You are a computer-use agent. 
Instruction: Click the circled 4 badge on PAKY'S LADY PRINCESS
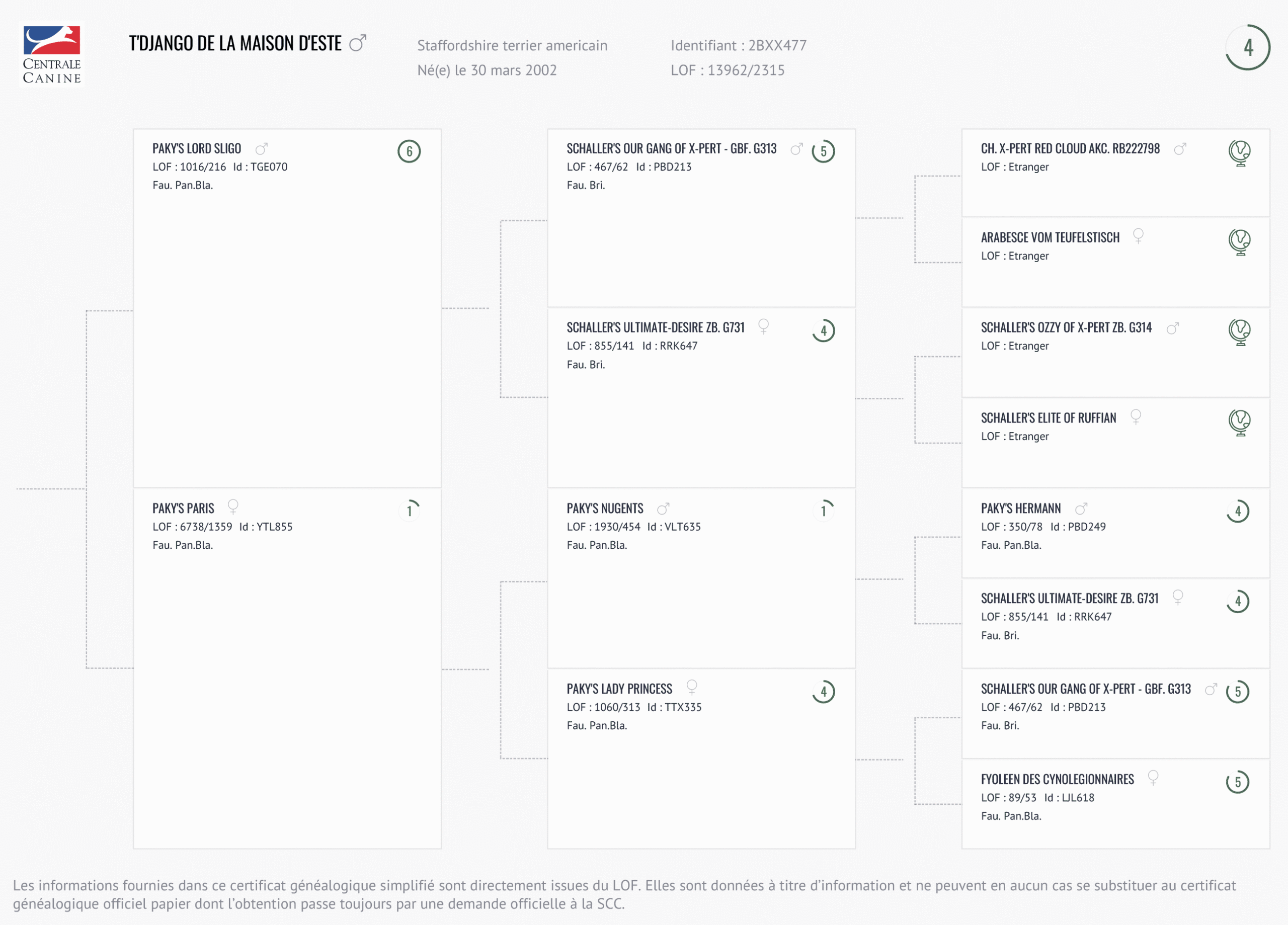pos(824,692)
